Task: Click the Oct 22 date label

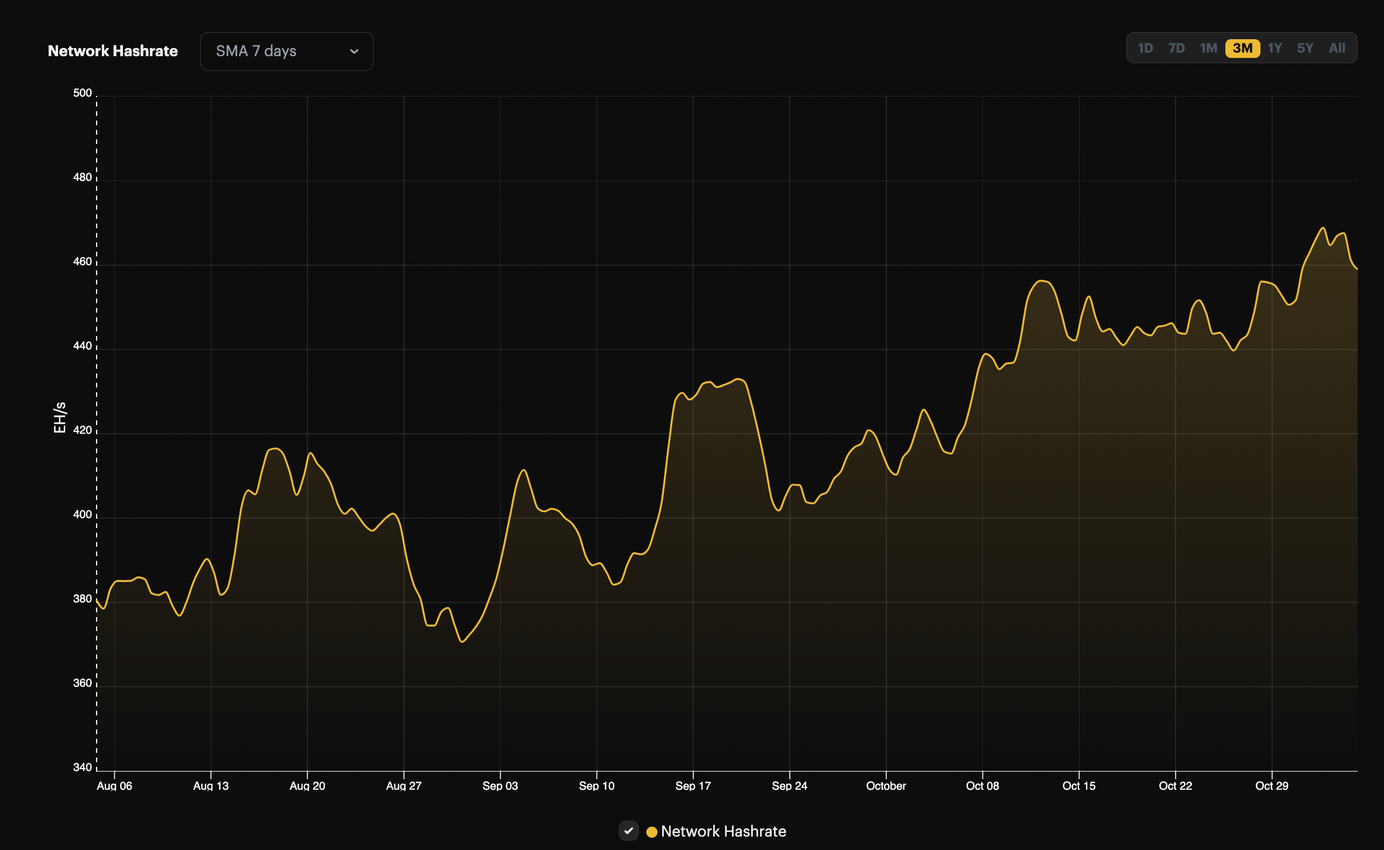Action: tap(1176, 786)
